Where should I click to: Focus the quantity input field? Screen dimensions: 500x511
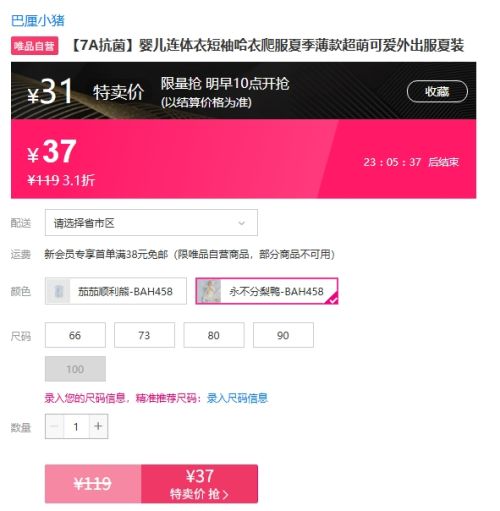point(76,426)
